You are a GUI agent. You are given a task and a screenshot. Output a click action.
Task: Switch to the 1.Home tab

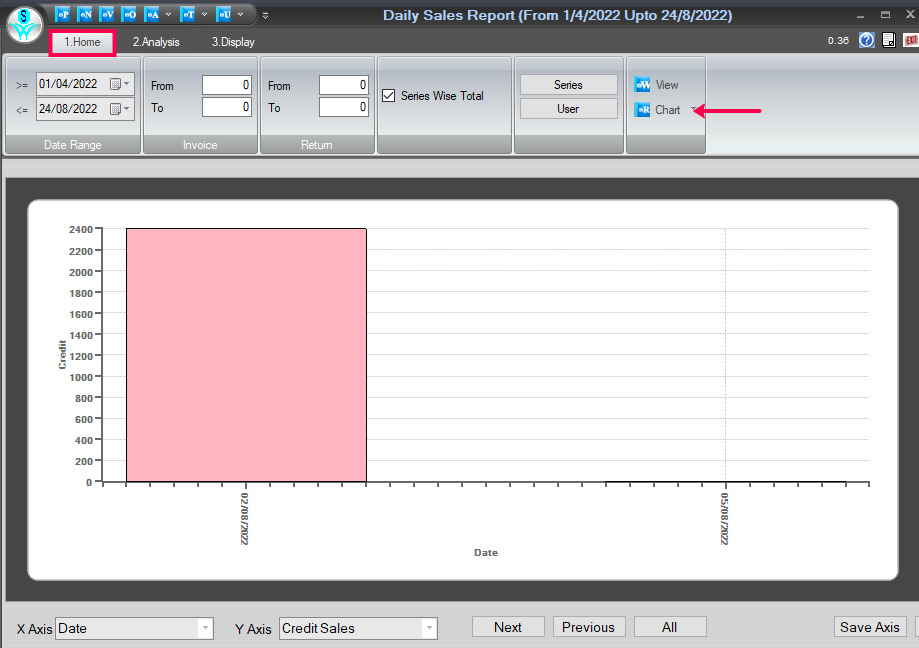tap(82, 42)
